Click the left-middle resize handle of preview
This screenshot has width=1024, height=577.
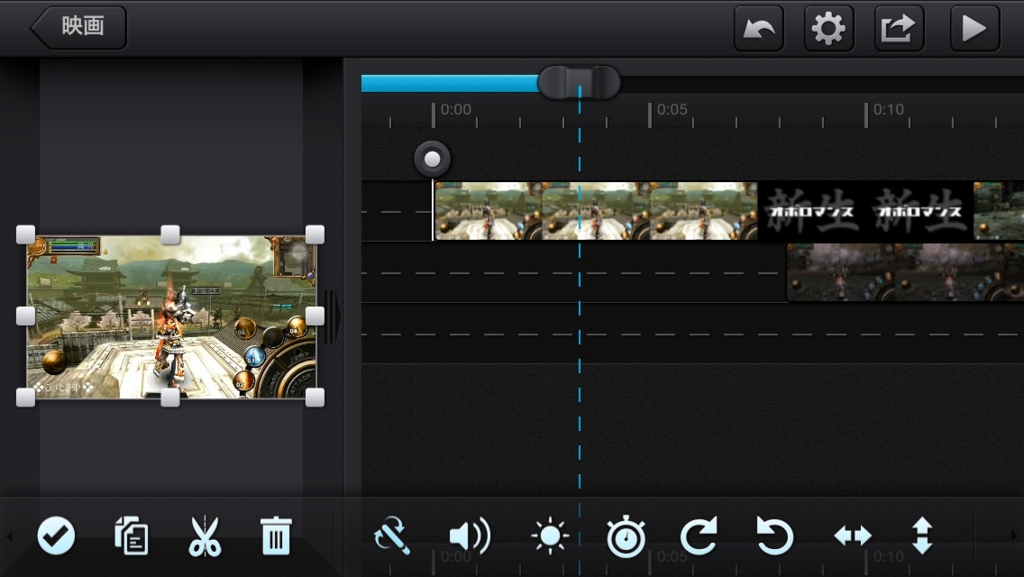tap(25, 316)
